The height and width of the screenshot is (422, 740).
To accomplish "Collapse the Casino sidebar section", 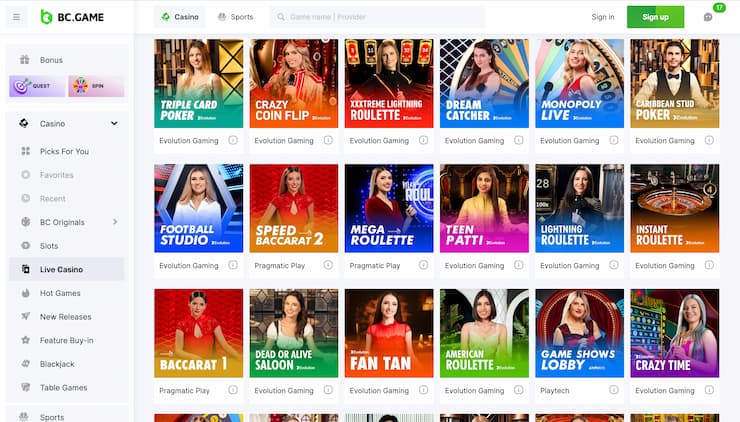I will pos(114,123).
